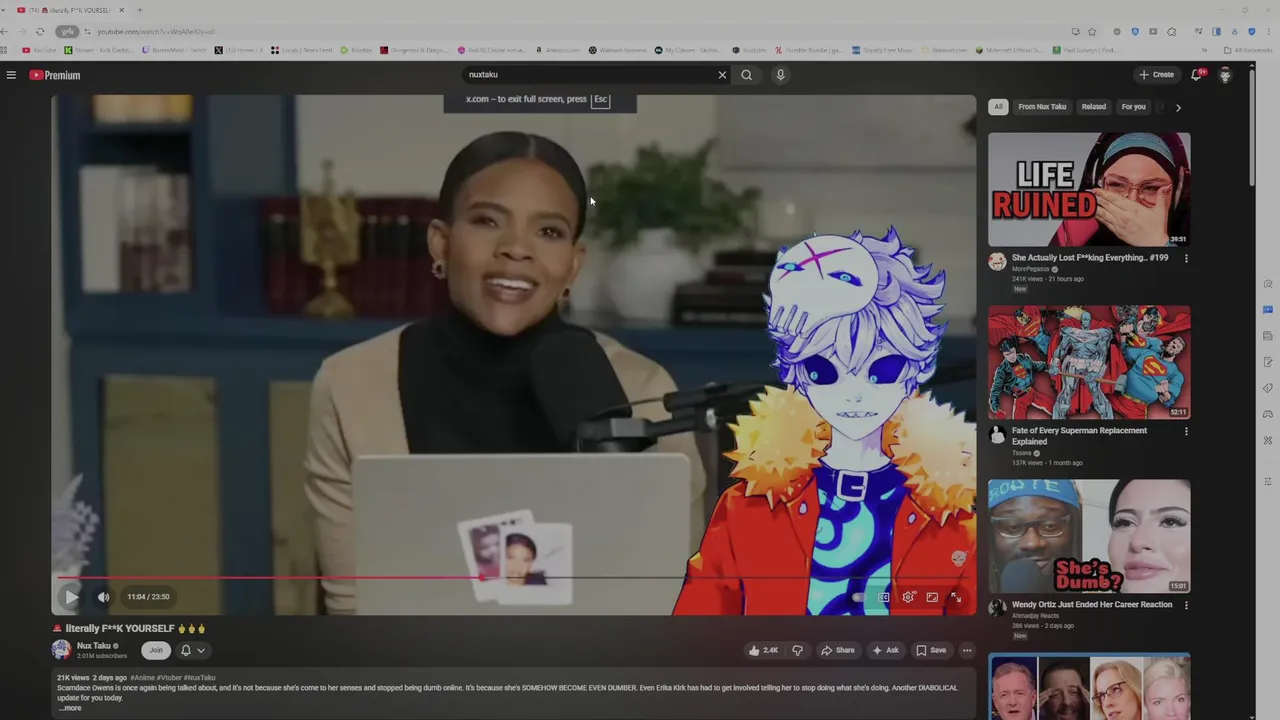Open the #NuxTaku hashtag link

coord(199,678)
